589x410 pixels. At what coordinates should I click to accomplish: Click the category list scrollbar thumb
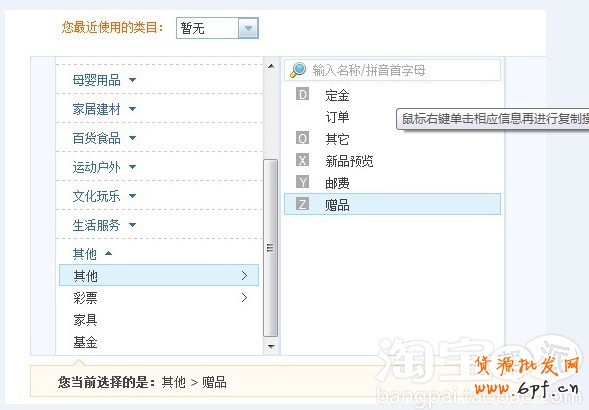pyautogui.click(x=270, y=248)
